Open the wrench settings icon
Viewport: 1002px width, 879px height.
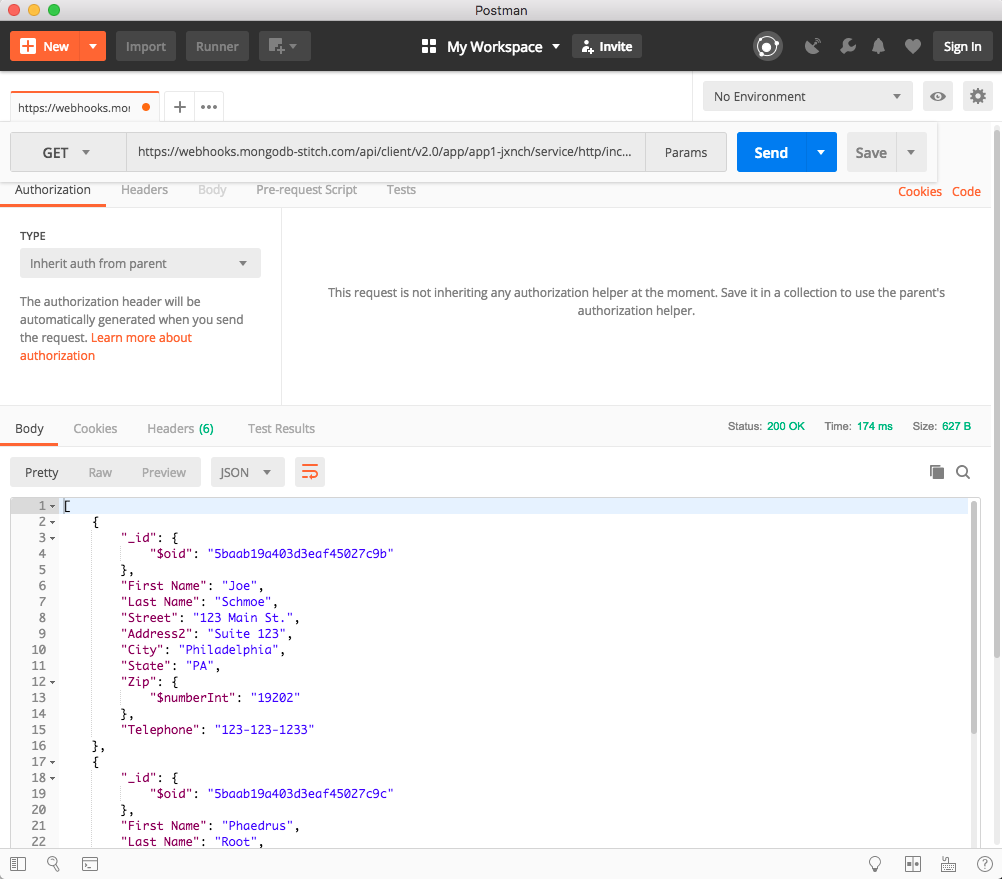click(847, 46)
